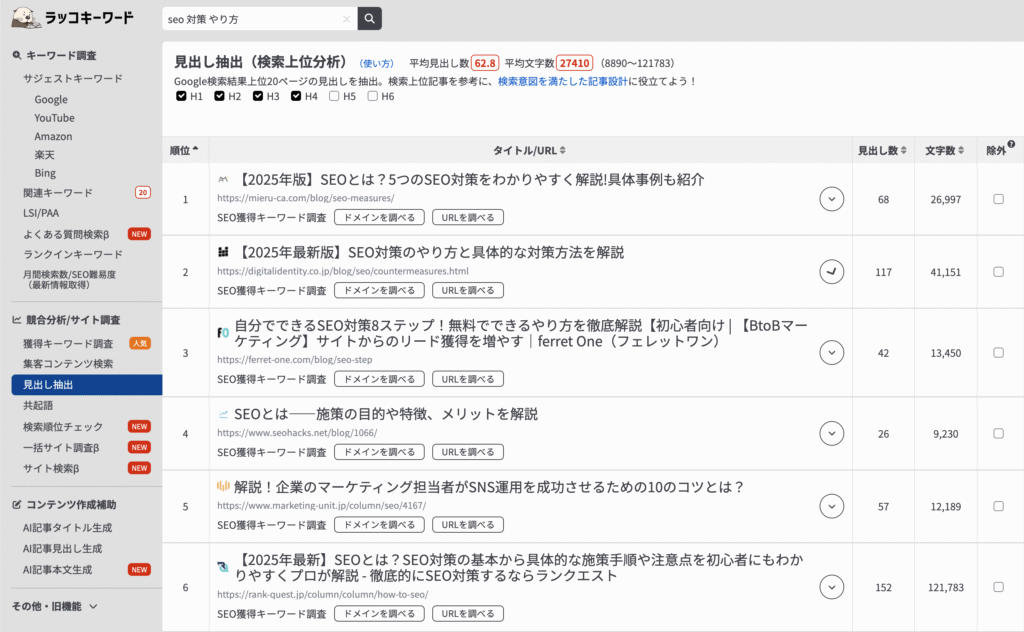This screenshot has height=632, width=1024.
Task: Click the magnifying glass search button
Action: click(x=370, y=18)
